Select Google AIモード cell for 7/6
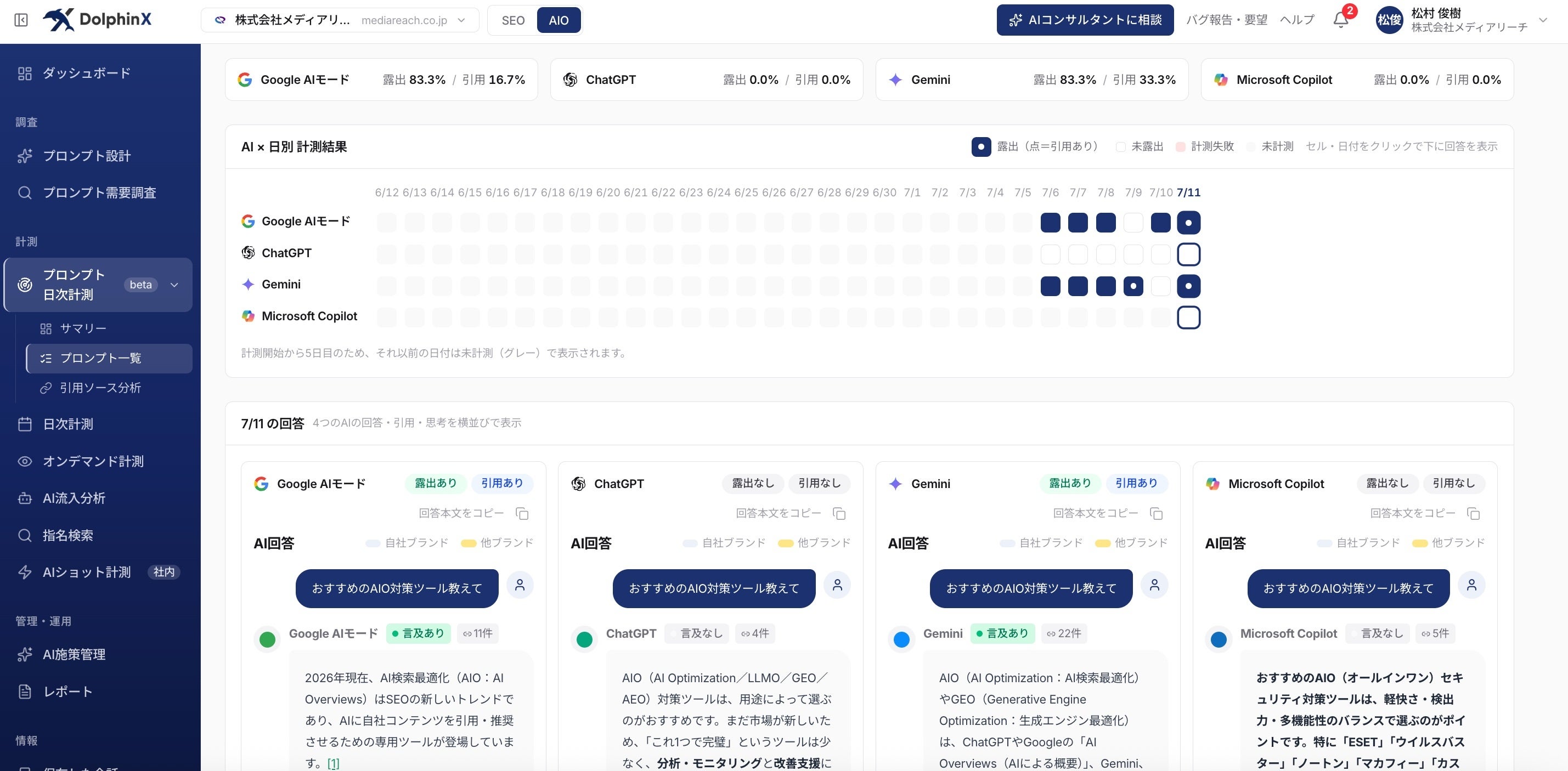 [1050, 223]
